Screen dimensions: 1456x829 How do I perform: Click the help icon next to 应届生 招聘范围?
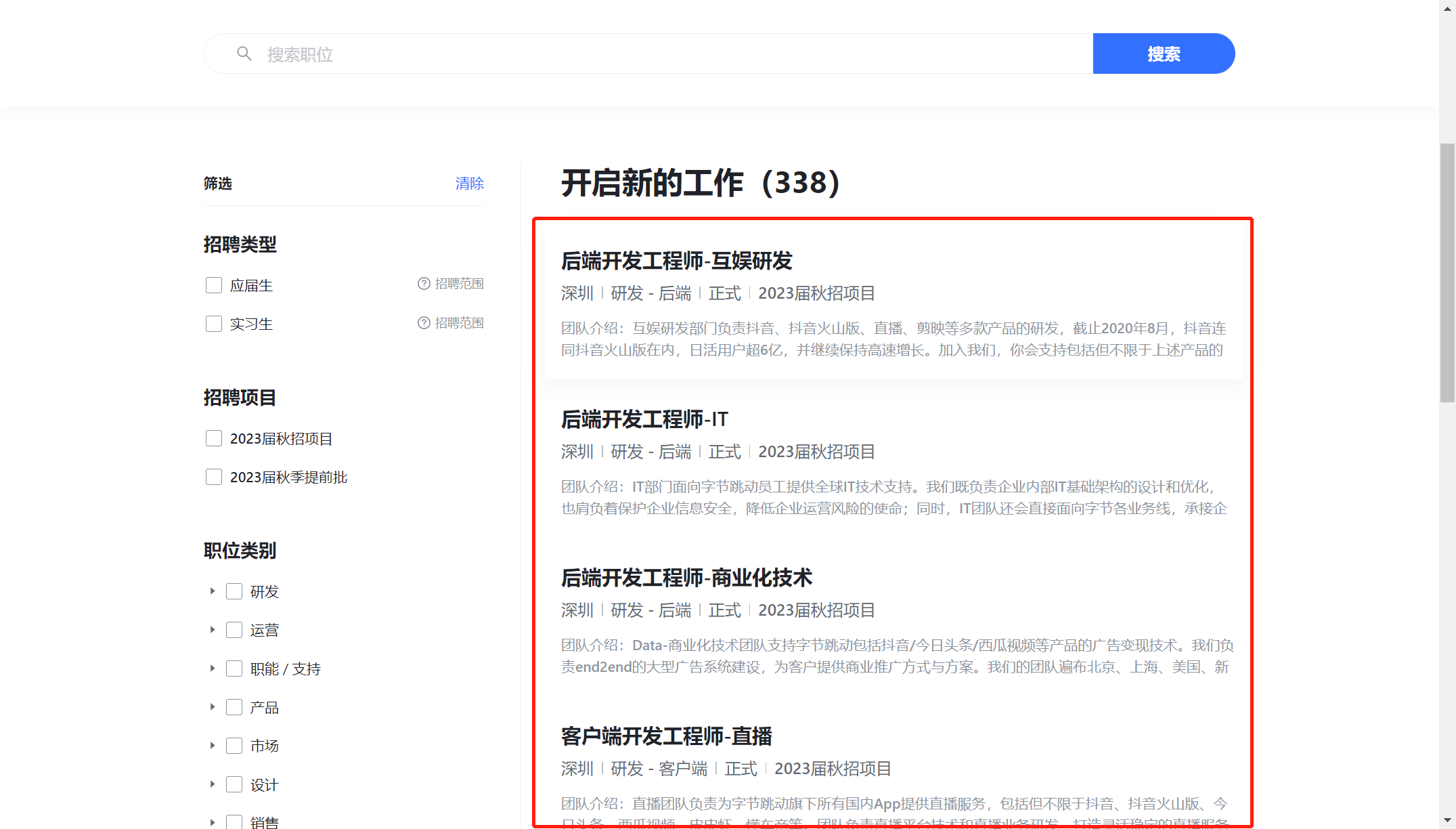pos(424,284)
